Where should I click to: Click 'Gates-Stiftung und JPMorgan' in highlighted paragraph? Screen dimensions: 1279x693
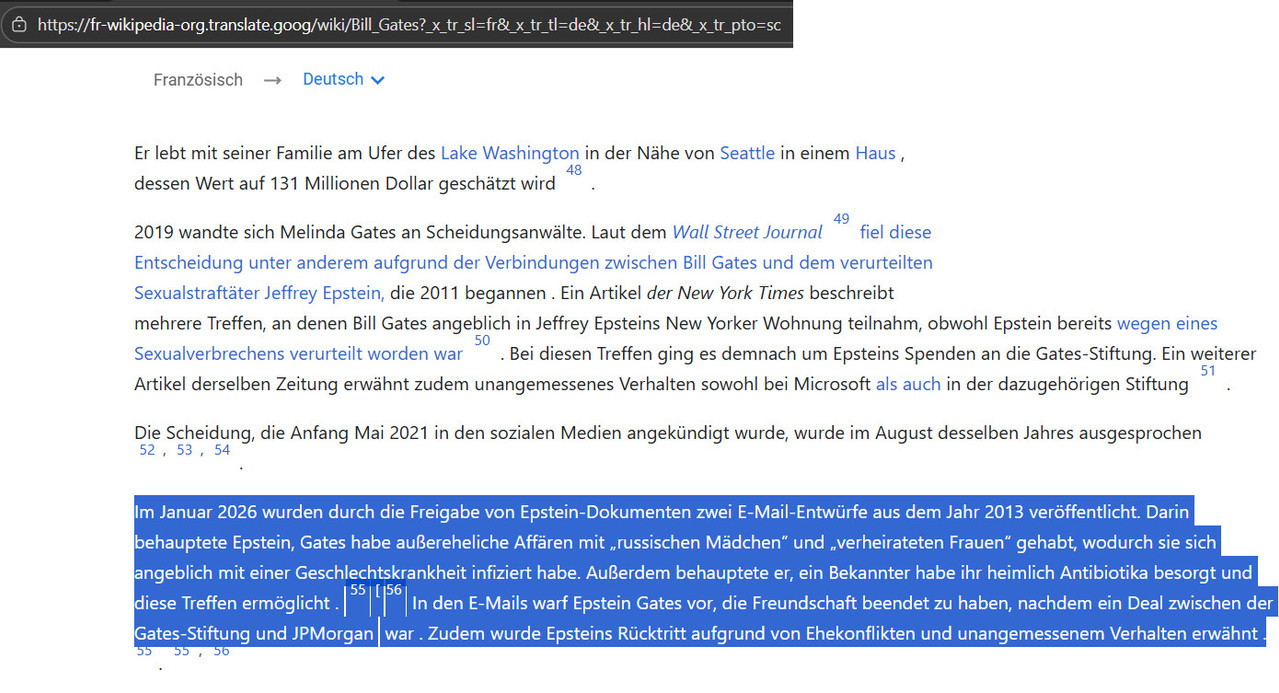(x=254, y=634)
